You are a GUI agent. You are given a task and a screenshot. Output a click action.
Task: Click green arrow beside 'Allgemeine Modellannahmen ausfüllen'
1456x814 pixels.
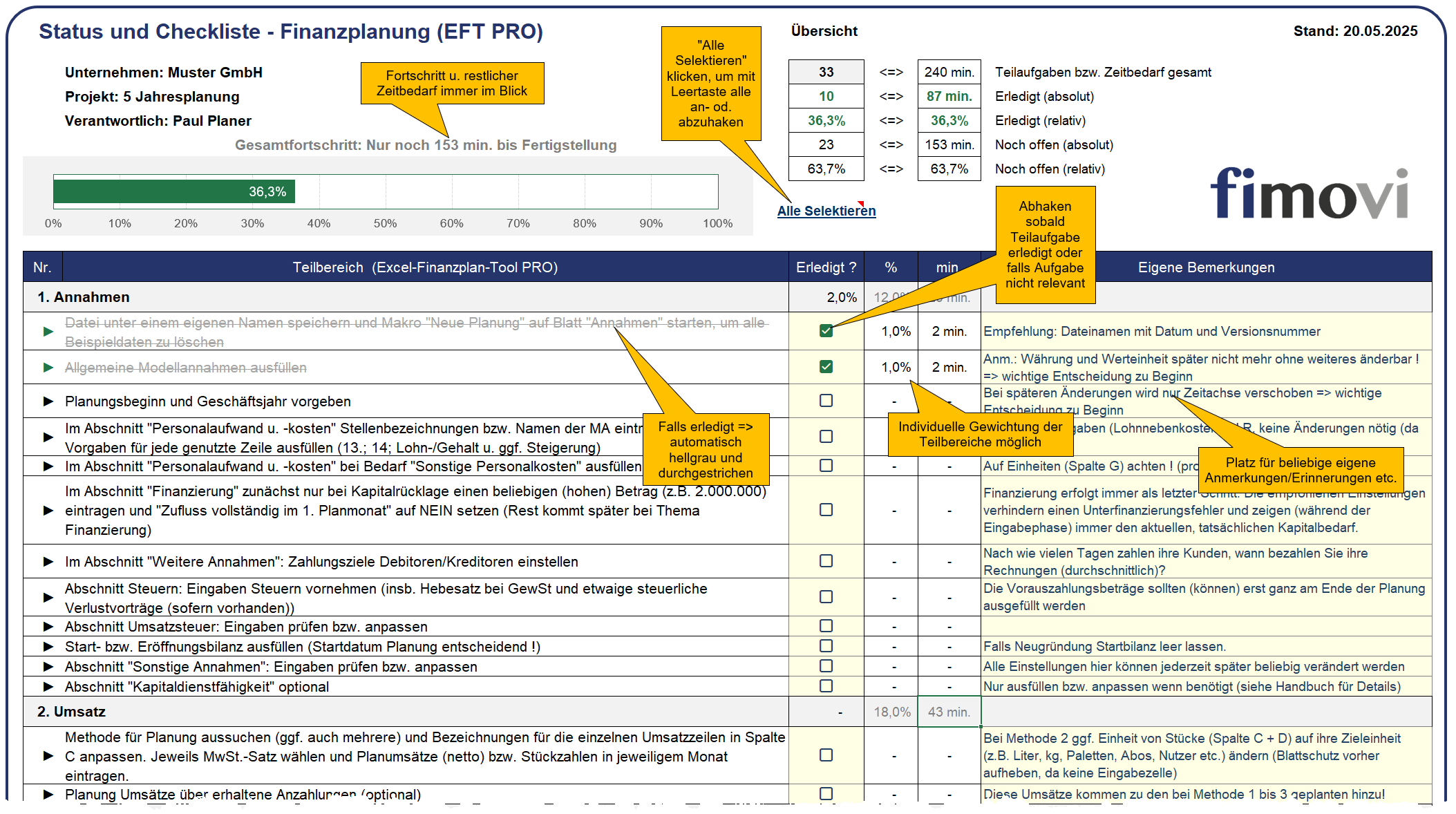(x=48, y=368)
